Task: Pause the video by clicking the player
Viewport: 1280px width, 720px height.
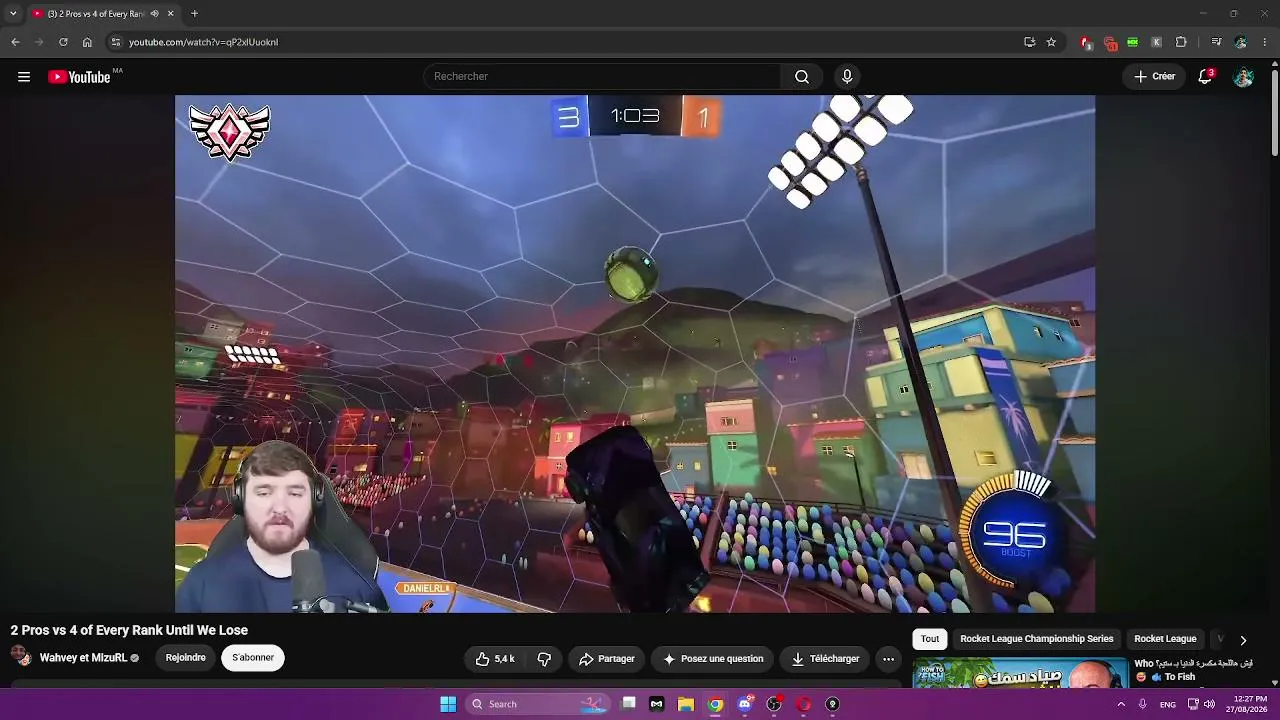Action: 635,353
